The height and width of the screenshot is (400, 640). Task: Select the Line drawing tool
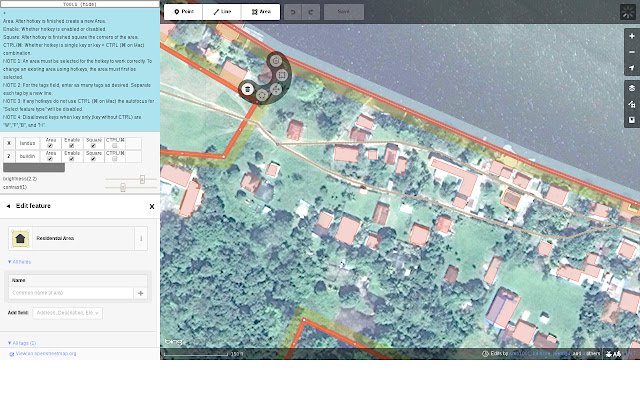(225, 12)
